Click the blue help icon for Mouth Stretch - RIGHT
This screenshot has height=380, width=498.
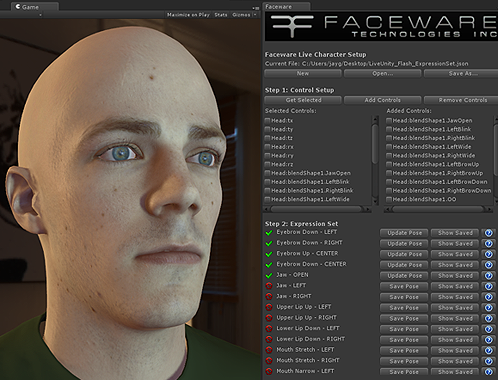[x=488, y=361]
